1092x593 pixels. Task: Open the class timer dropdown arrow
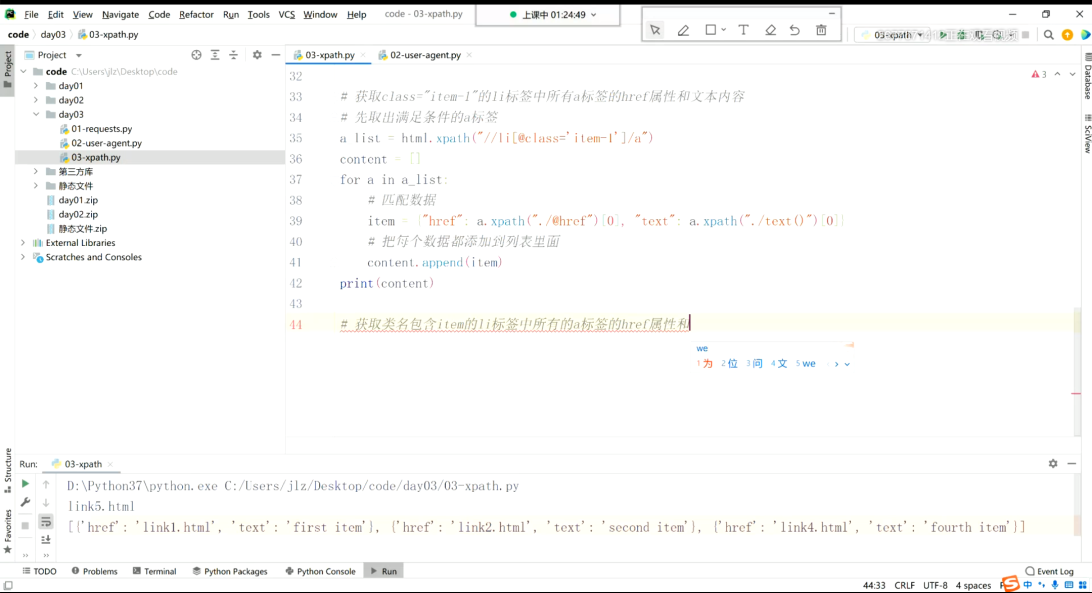(x=593, y=15)
